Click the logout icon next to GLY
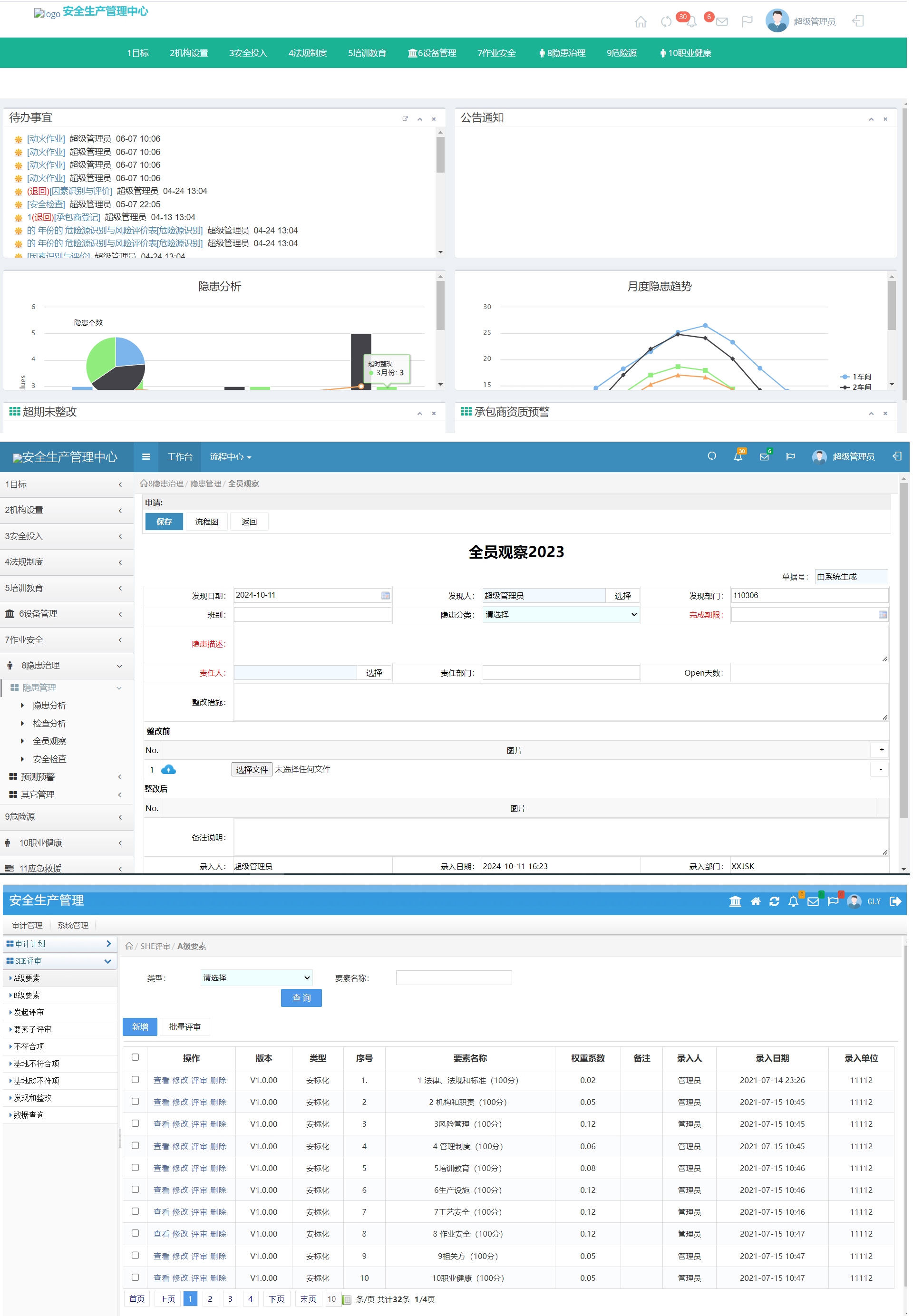The height and width of the screenshot is (1316, 913). pos(895,901)
